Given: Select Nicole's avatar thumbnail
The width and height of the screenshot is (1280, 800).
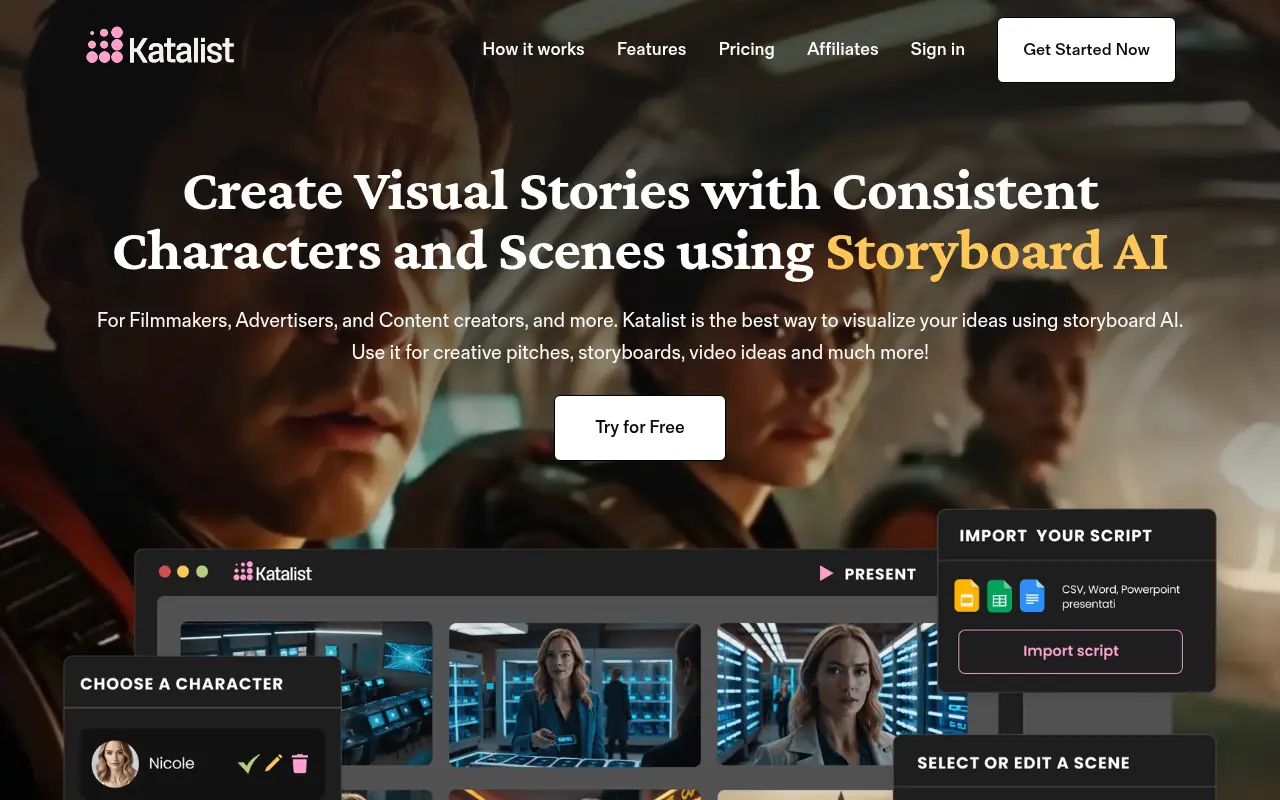Looking at the screenshot, I should [x=115, y=763].
